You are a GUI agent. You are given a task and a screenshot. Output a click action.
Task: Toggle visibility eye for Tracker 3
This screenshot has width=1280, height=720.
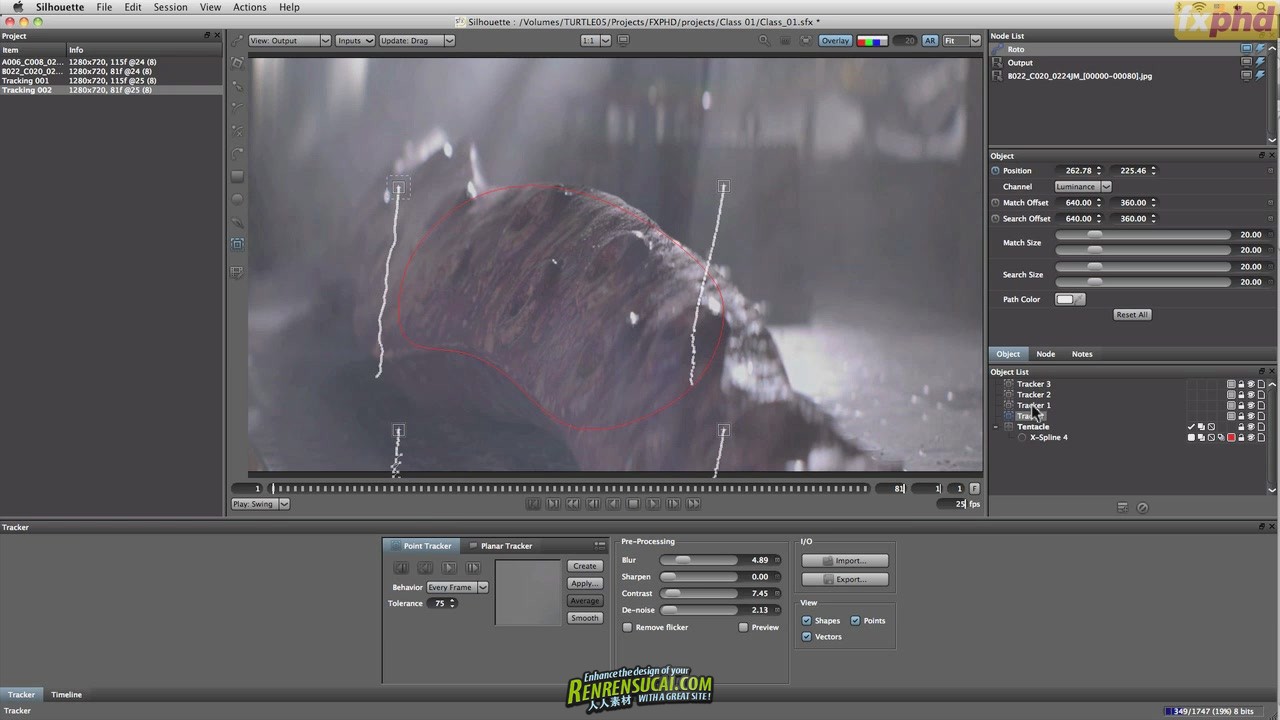coord(1251,384)
